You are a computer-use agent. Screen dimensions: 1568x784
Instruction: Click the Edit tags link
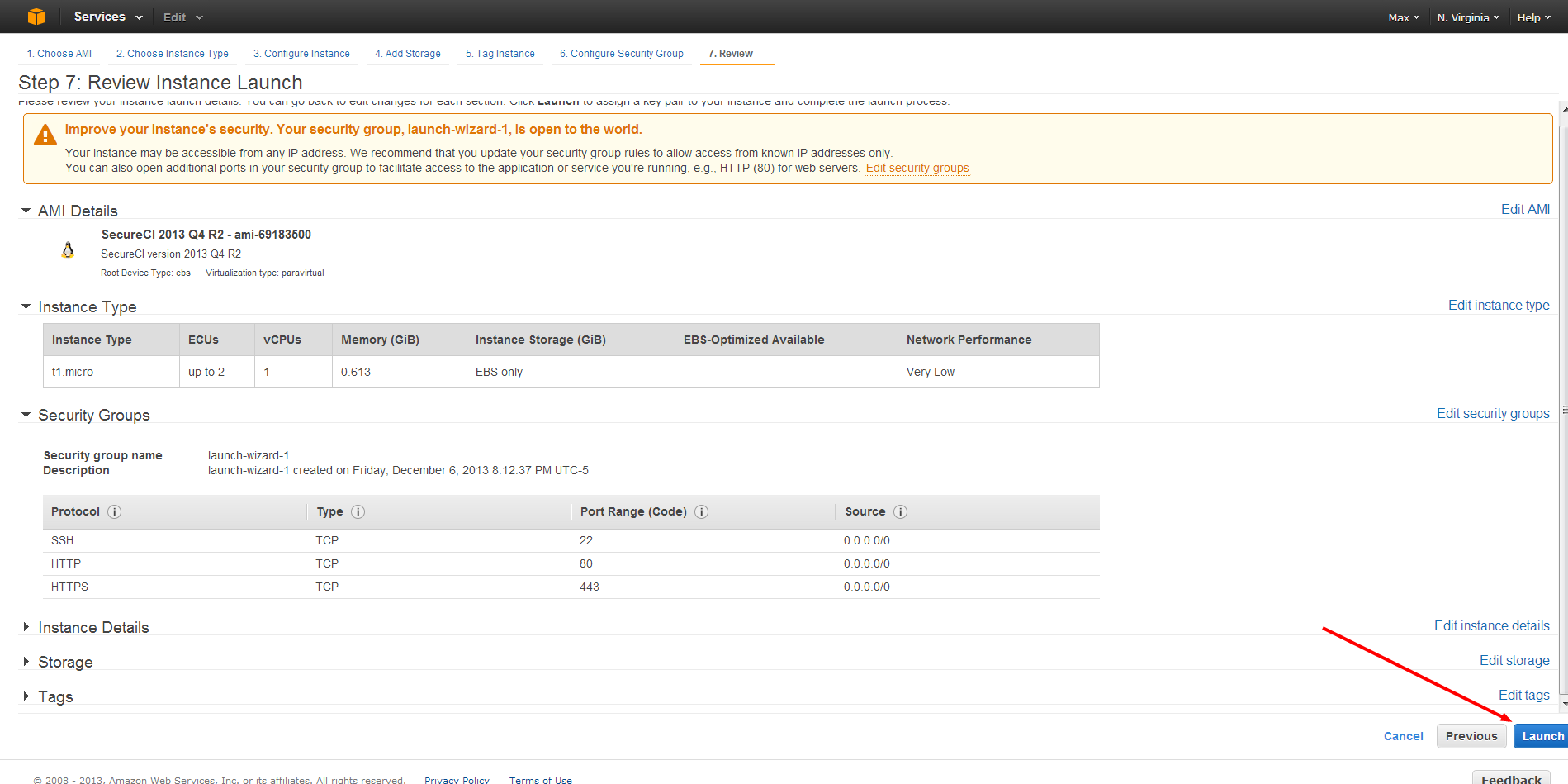(1524, 696)
